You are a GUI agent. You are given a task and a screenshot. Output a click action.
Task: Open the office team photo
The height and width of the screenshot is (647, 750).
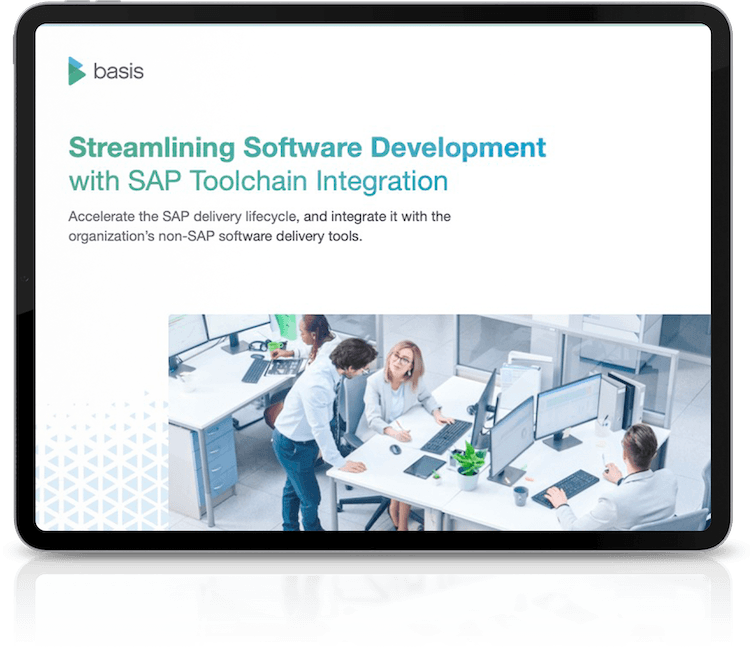click(x=439, y=422)
